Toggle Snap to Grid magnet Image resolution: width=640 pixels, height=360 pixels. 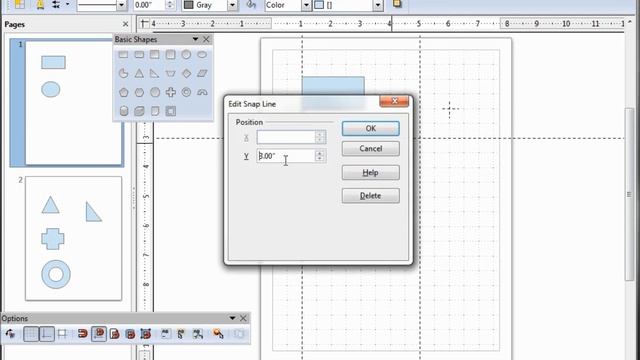pyautogui.click(x=82, y=334)
